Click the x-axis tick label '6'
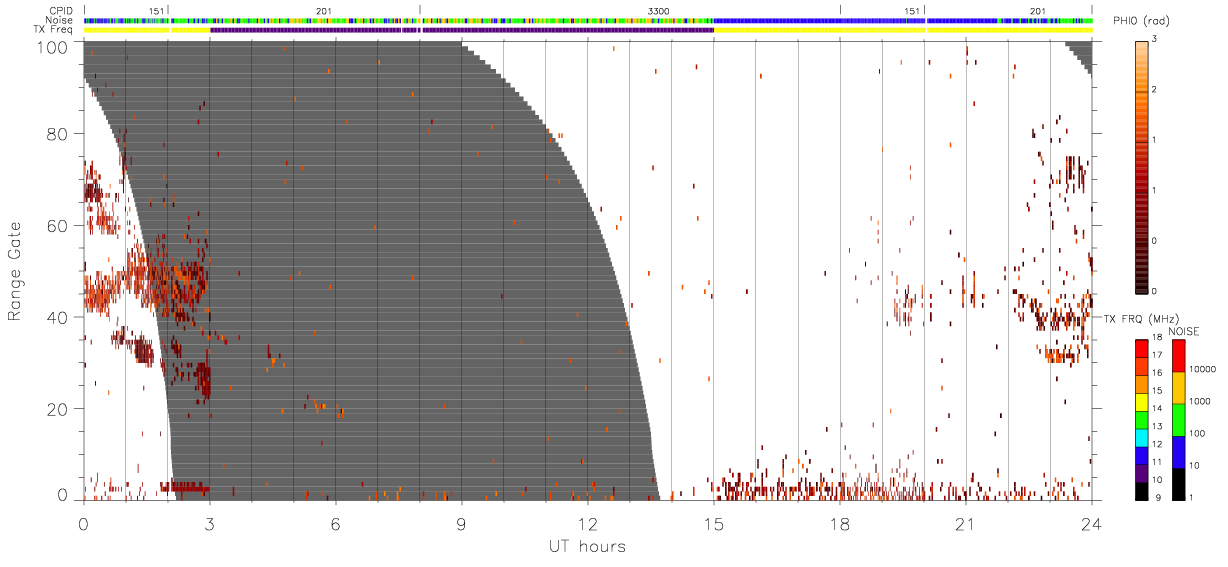Viewport: 1228px width, 567px height. [x=335, y=523]
